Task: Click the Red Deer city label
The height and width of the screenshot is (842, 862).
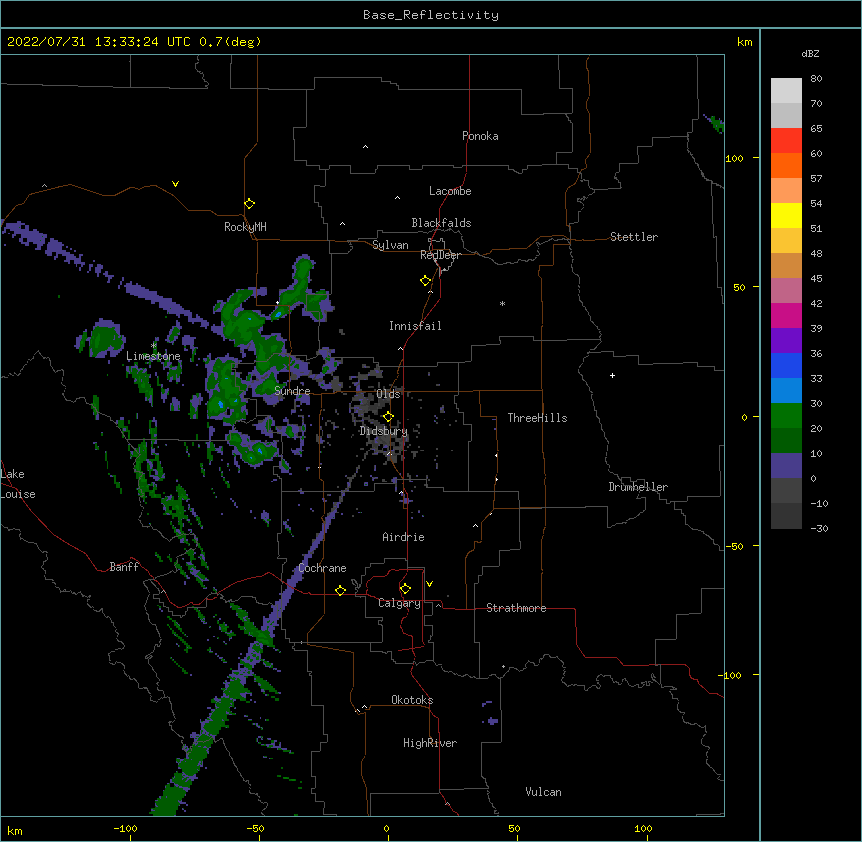Action: (x=440, y=255)
